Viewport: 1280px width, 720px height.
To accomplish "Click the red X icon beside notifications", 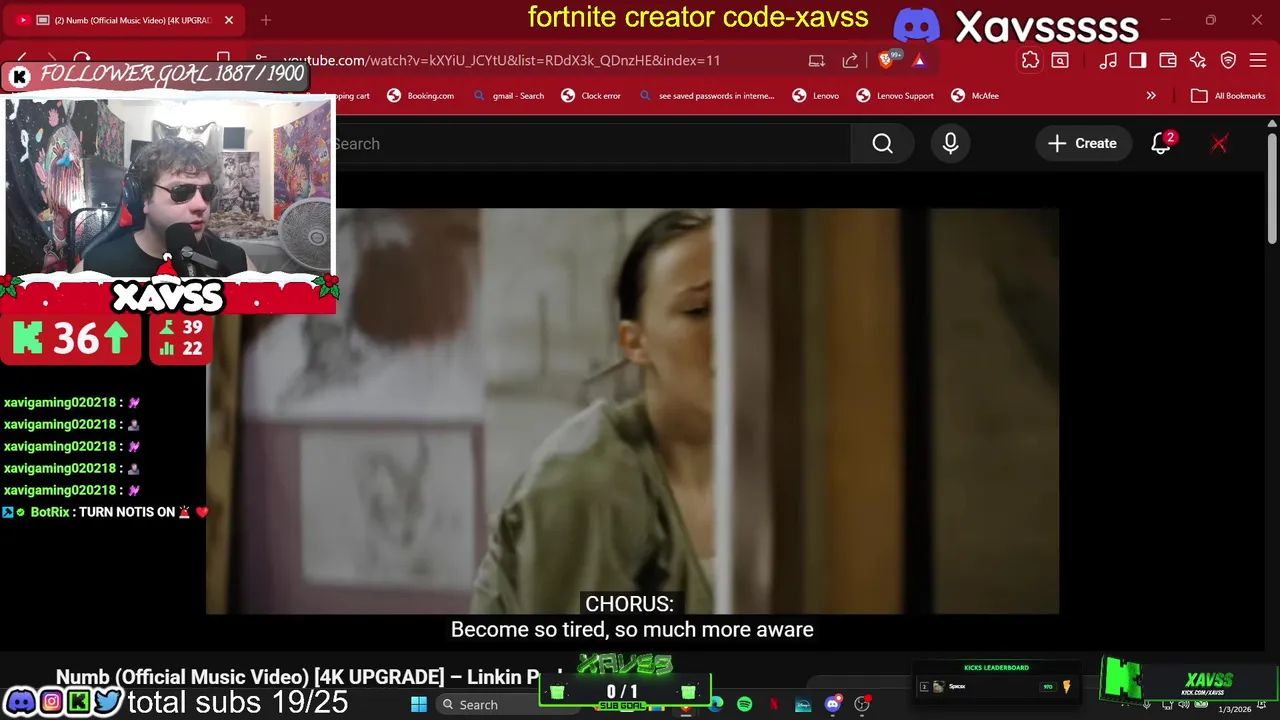I will tap(1219, 144).
